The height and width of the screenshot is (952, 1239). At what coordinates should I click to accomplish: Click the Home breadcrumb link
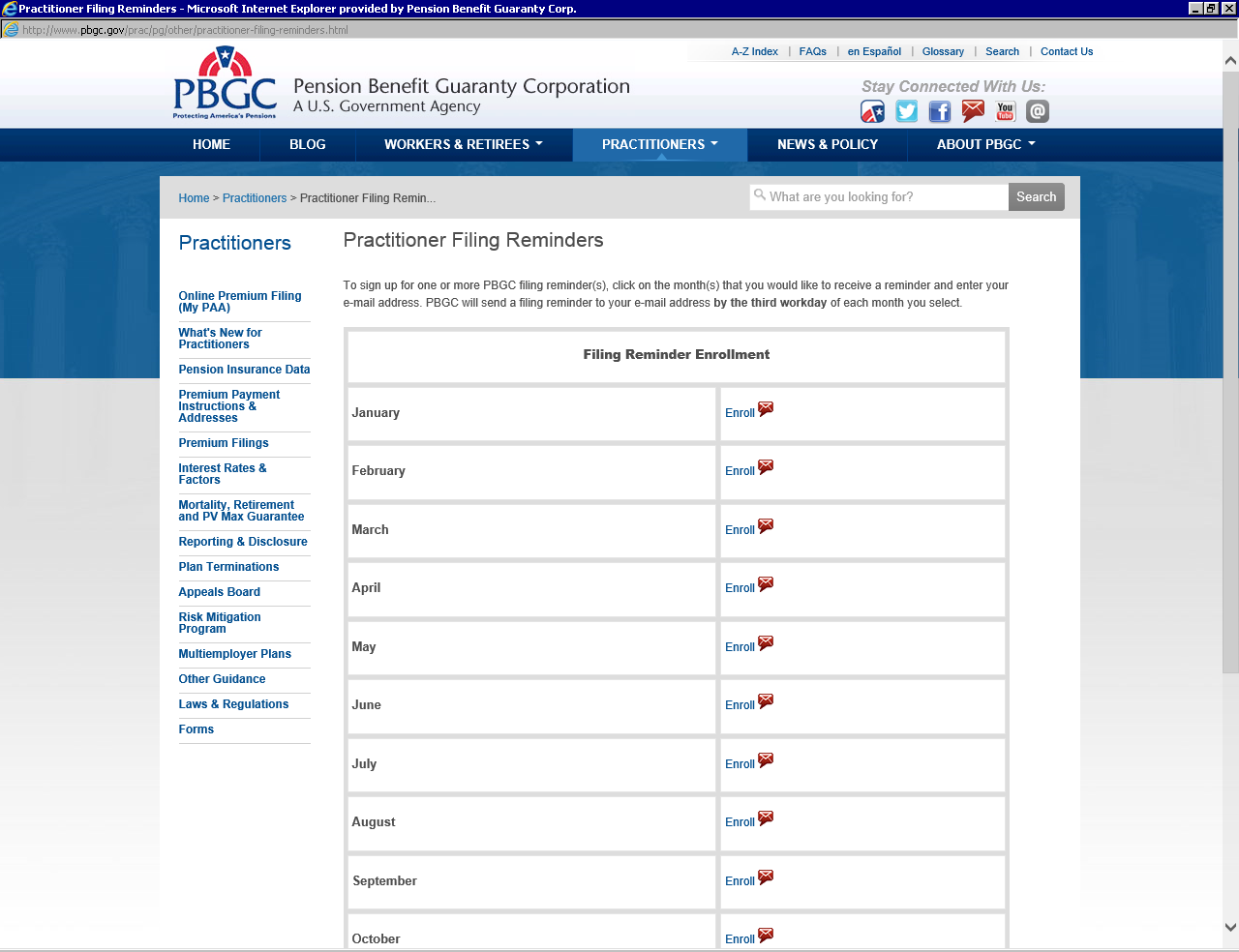pyautogui.click(x=194, y=198)
